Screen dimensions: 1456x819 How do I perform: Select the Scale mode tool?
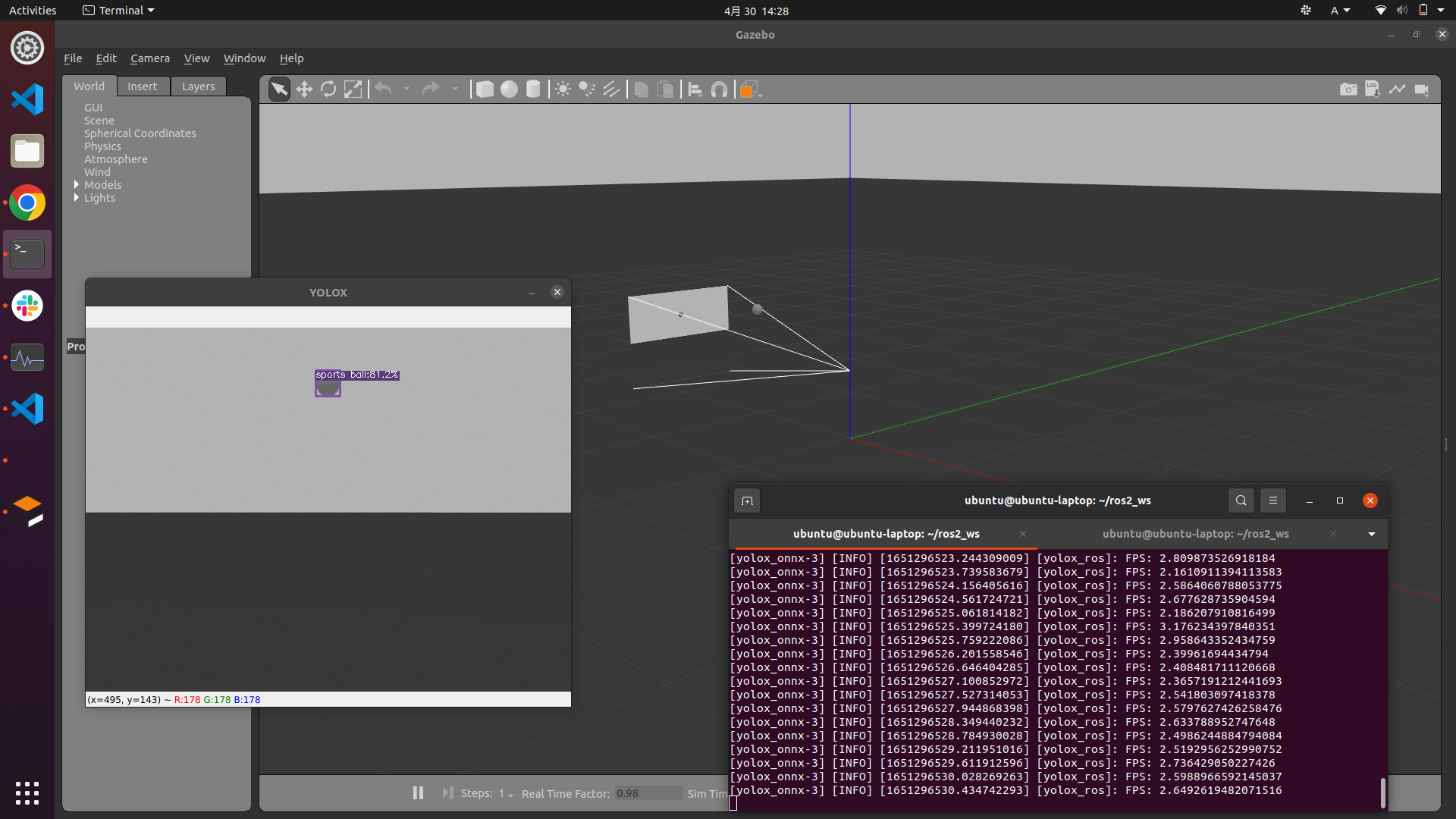[x=353, y=89]
